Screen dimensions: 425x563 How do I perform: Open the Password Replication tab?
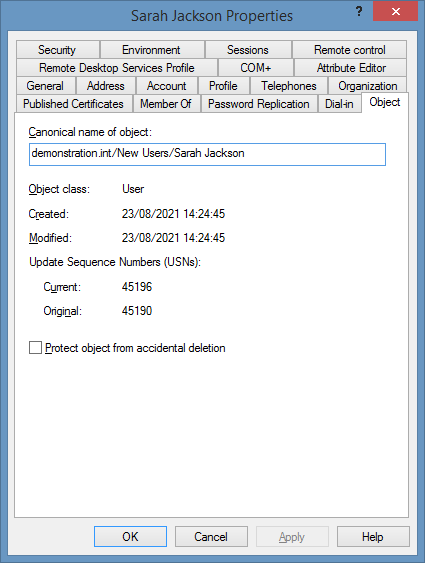(x=259, y=104)
